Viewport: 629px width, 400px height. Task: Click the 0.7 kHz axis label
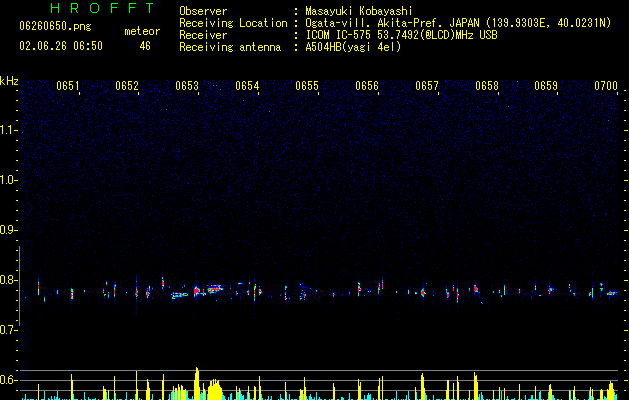[x=9, y=330]
